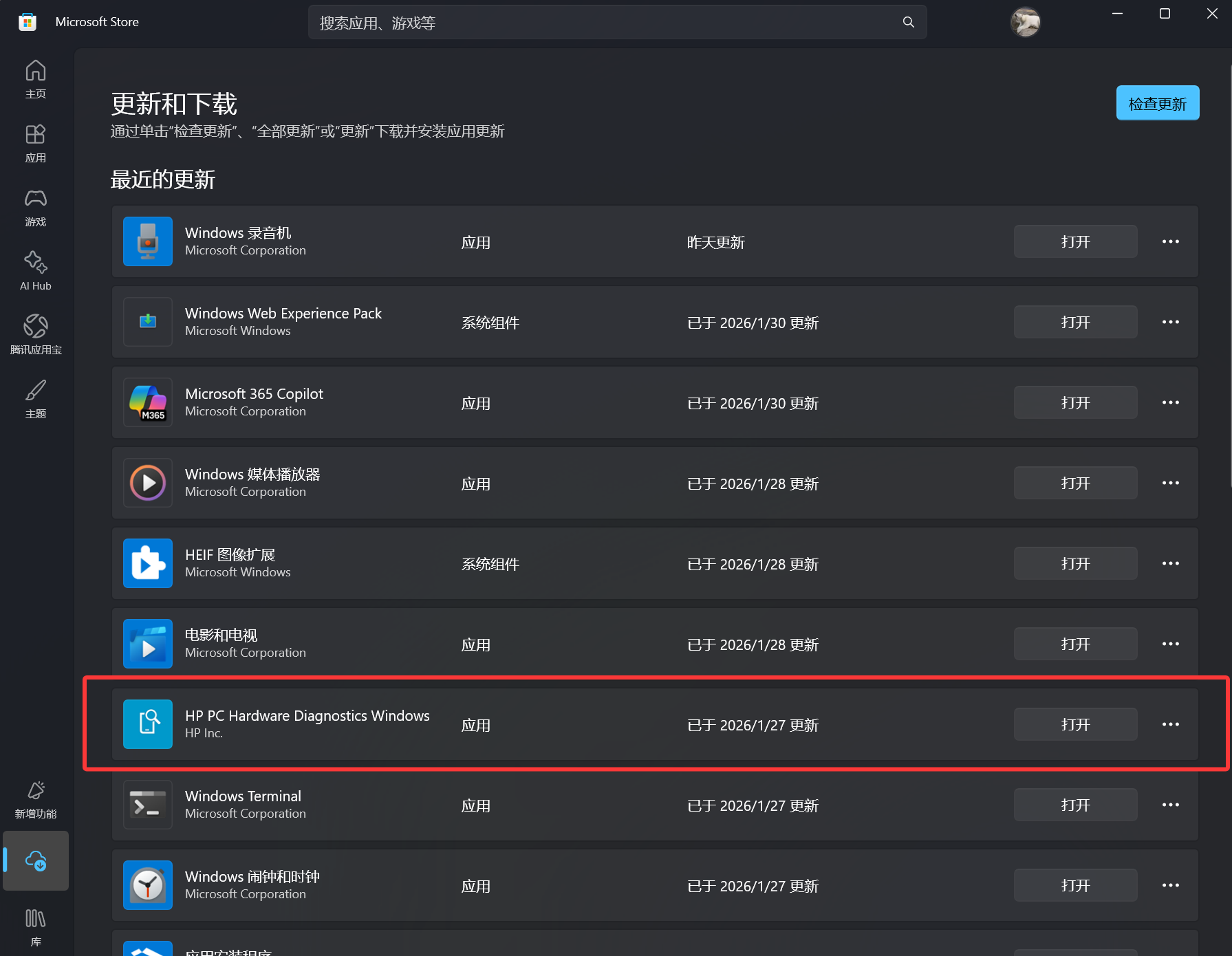Open more options for Windows 闹钟和时钟
Image resolution: width=1232 pixels, height=956 pixels.
click(1170, 885)
